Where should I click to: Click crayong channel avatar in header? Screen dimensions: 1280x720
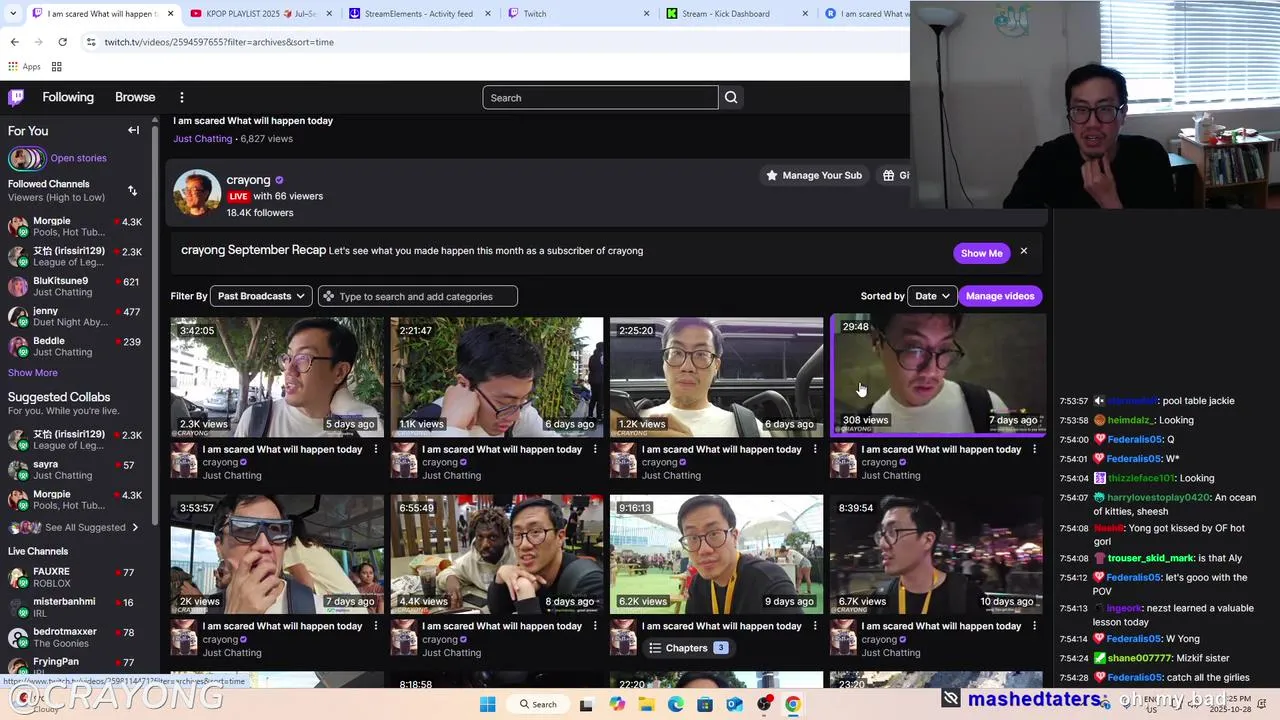tap(197, 194)
